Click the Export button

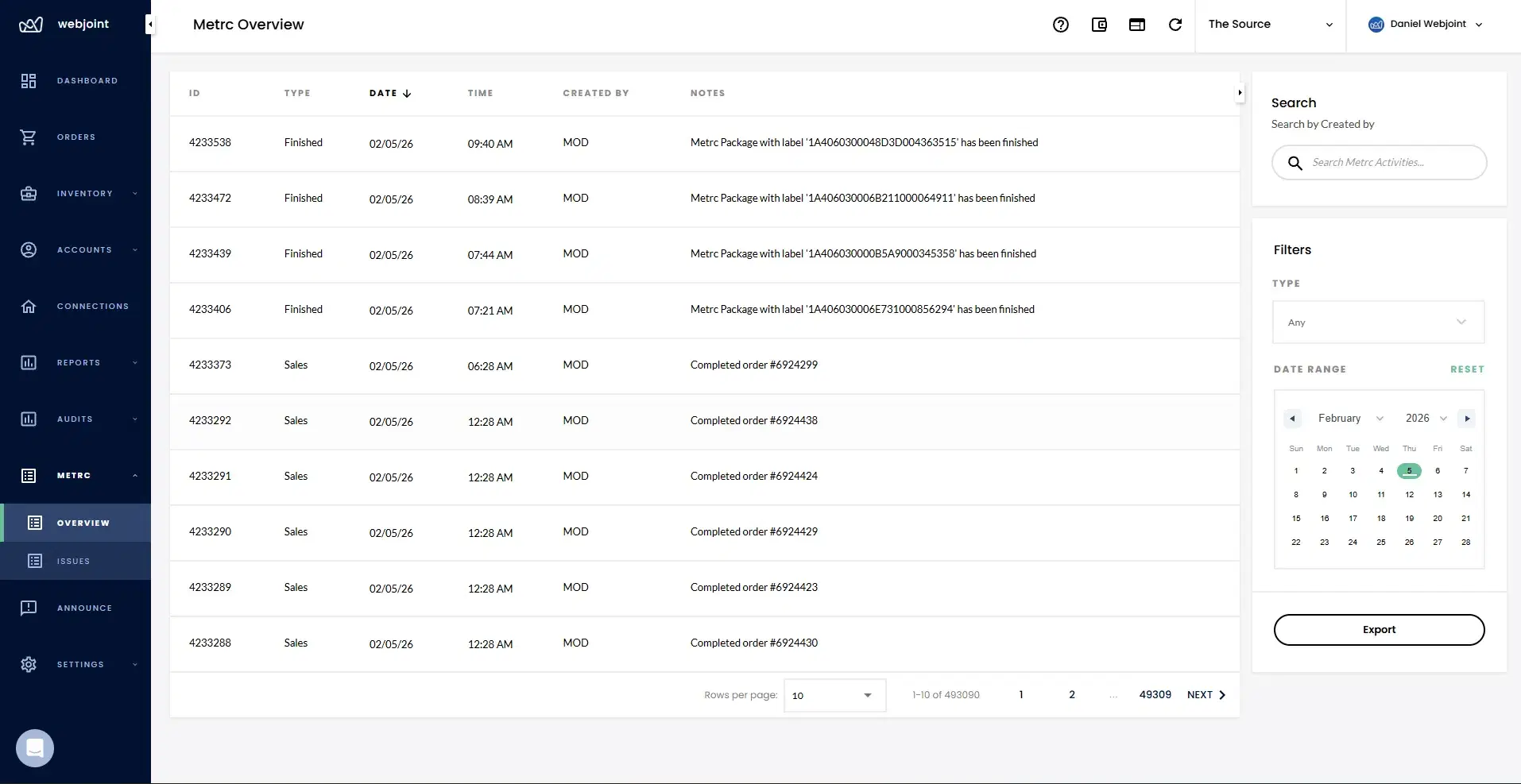tap(1379, 629)
